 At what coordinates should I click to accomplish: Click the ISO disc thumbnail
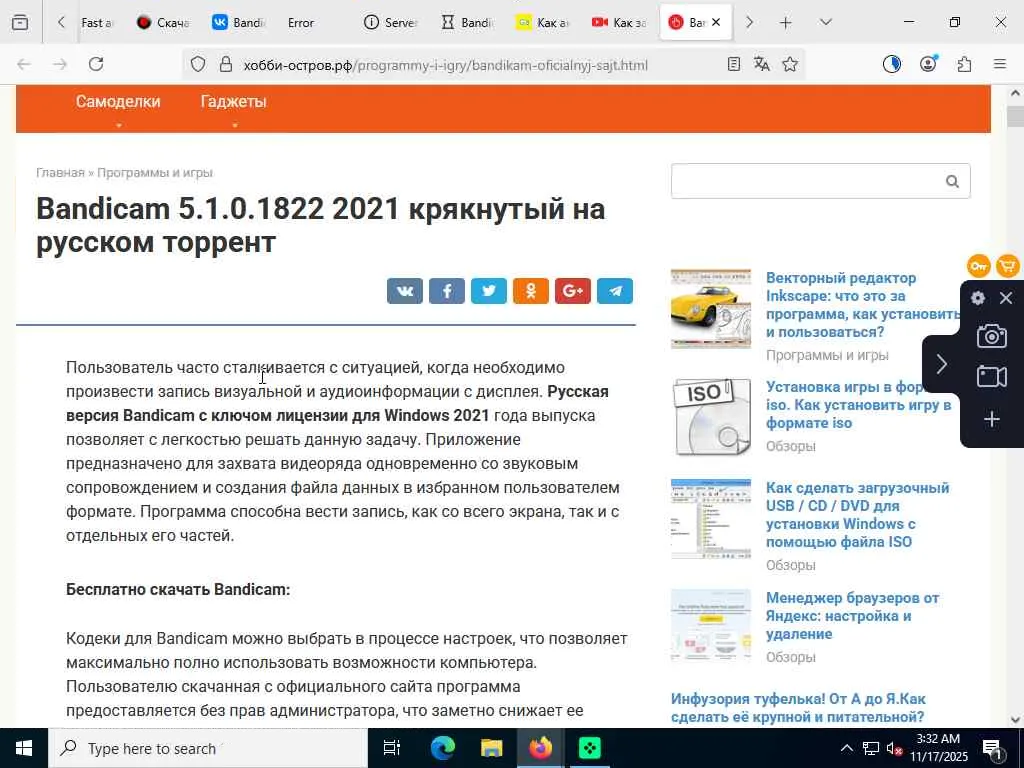click(x=711, y=417)
